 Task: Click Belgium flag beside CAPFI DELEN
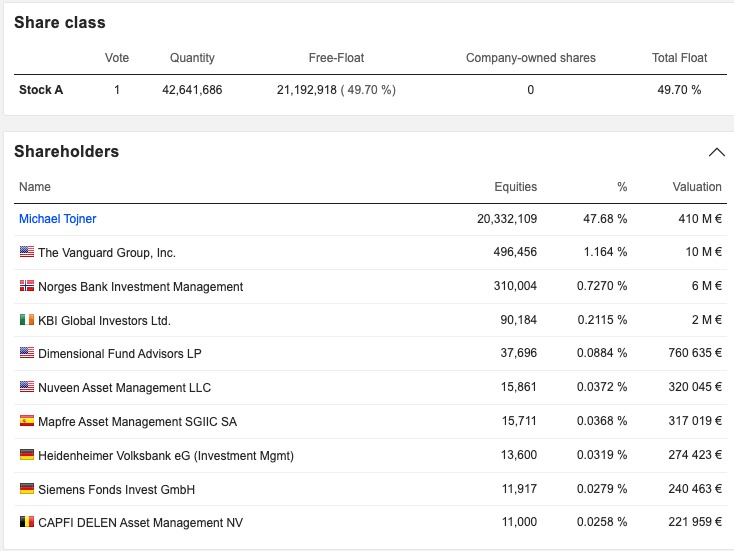[x=27, y=522]
